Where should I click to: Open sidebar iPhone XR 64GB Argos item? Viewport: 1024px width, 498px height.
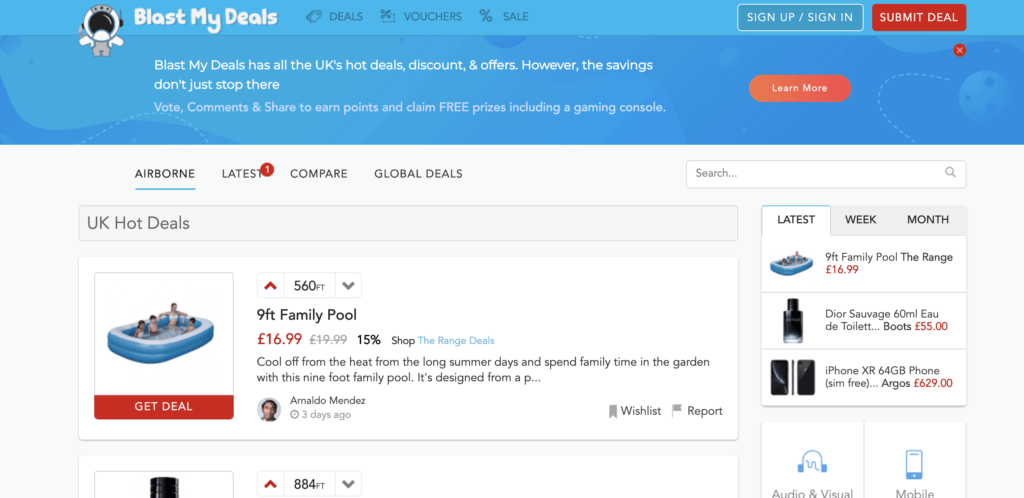(x=889, y=377)
